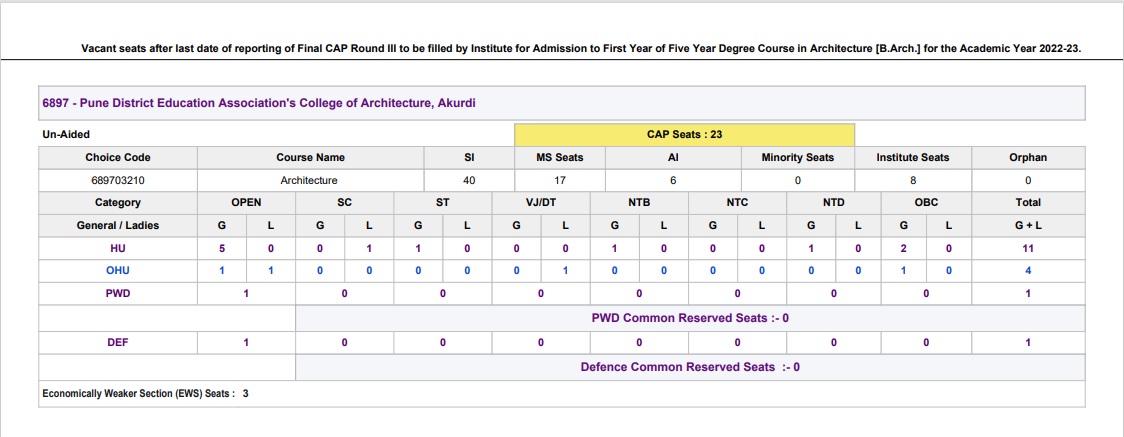1124x437 pixels.
Task: Select choice code 689703210
Action: [x=118, y=181]
